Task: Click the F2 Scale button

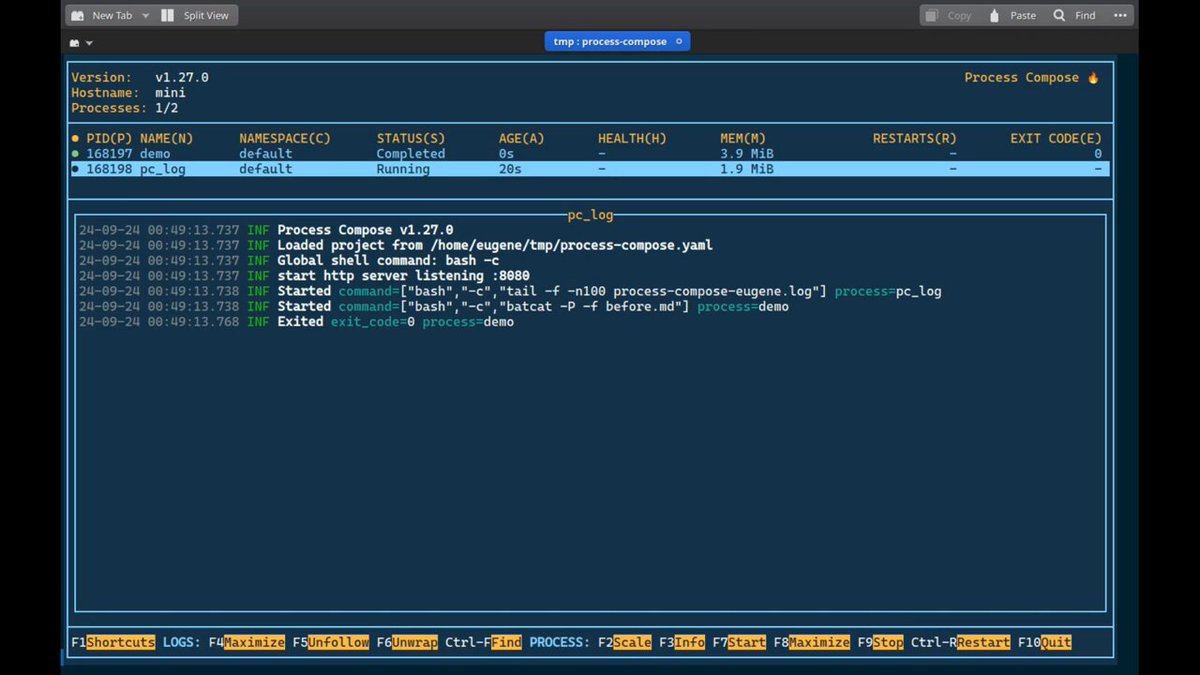Action: pos(625,642)
